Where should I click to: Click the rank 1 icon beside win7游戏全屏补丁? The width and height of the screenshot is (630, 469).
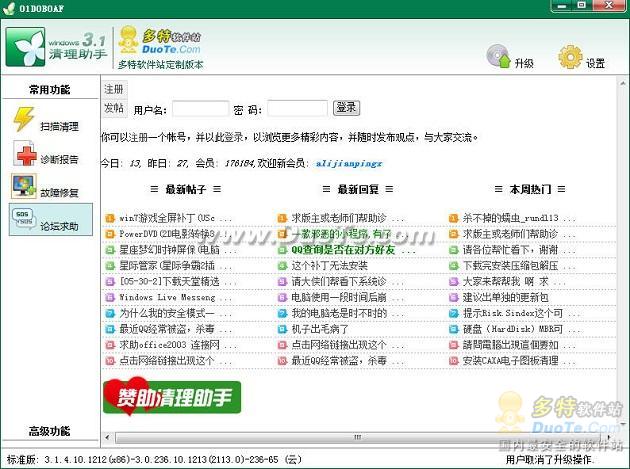(110, 218)
